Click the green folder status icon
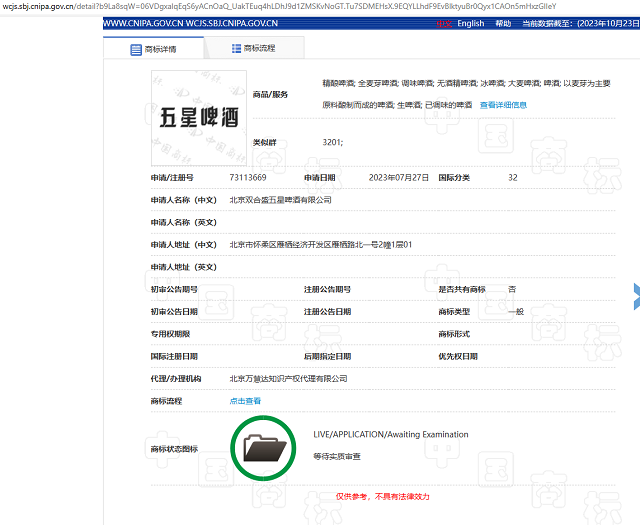640x525 pixels. 263,448
